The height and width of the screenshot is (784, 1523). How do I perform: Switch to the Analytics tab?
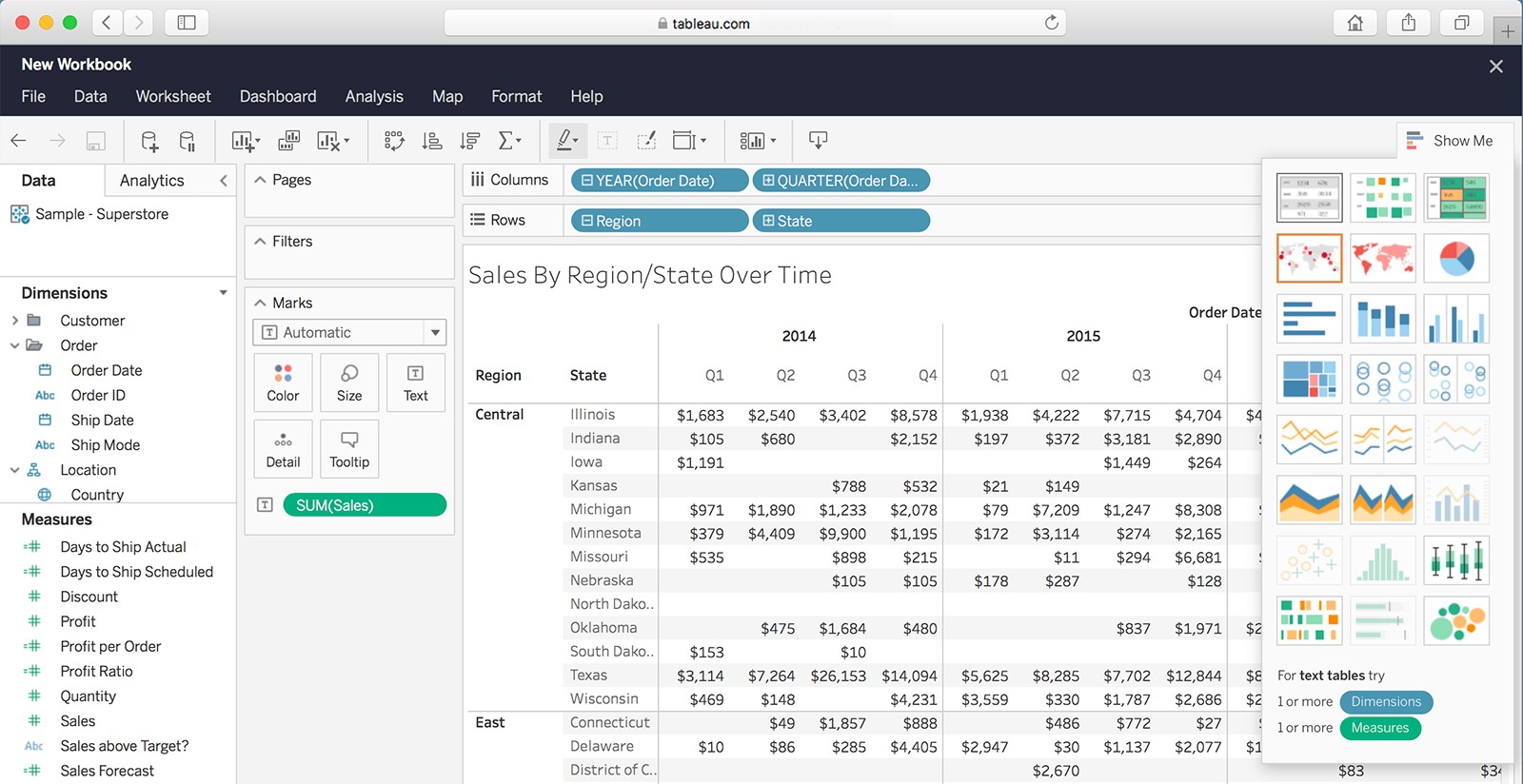point(152,181)
